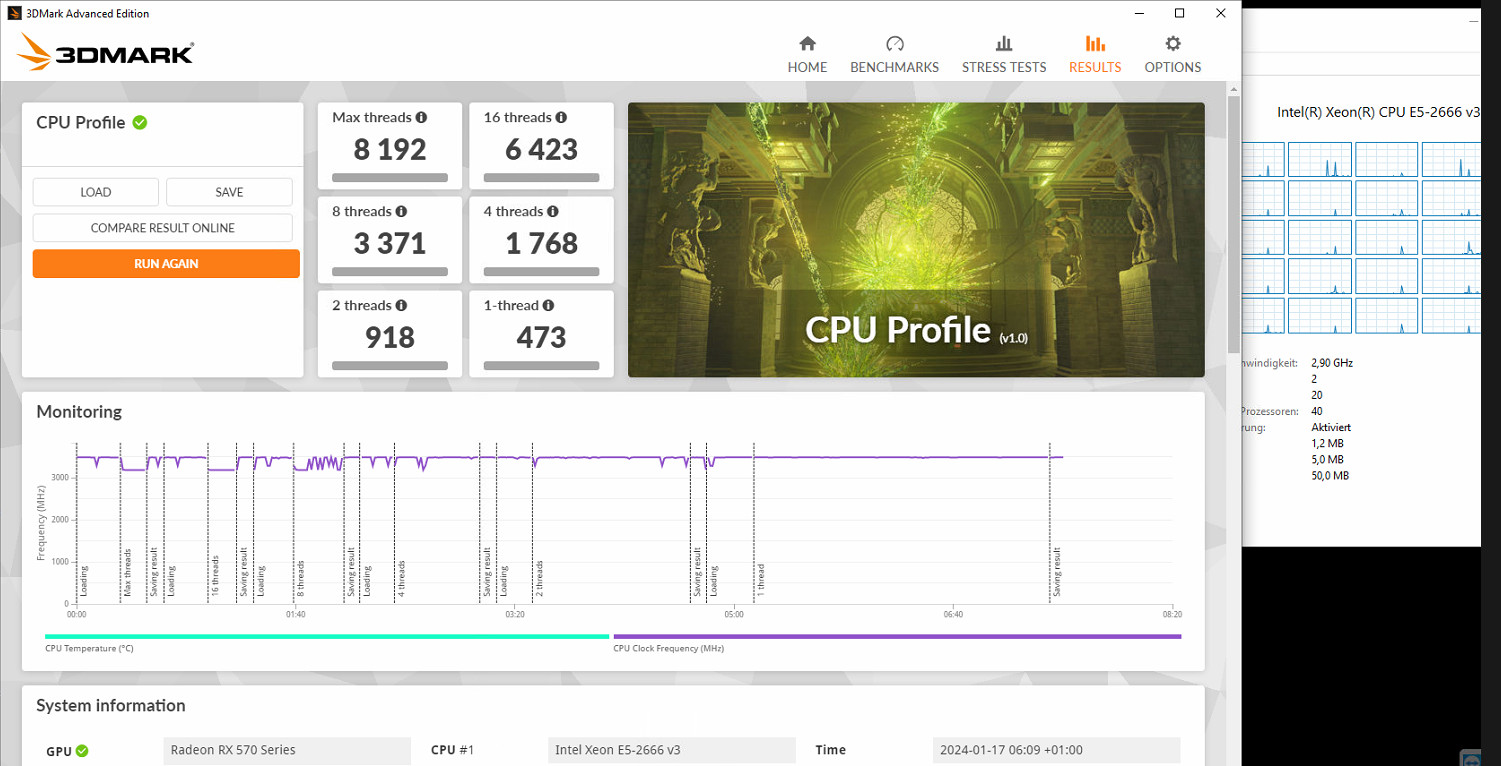
Task: Click the 1 thread marker in the chart
Action: click(x=760, y=581)
